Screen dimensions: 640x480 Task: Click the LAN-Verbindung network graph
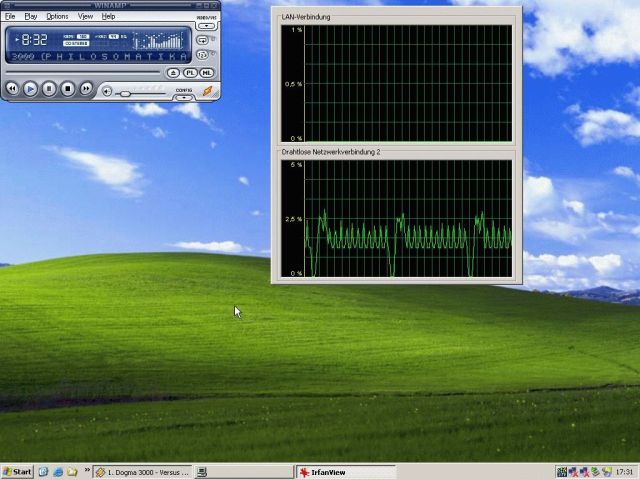396,84
